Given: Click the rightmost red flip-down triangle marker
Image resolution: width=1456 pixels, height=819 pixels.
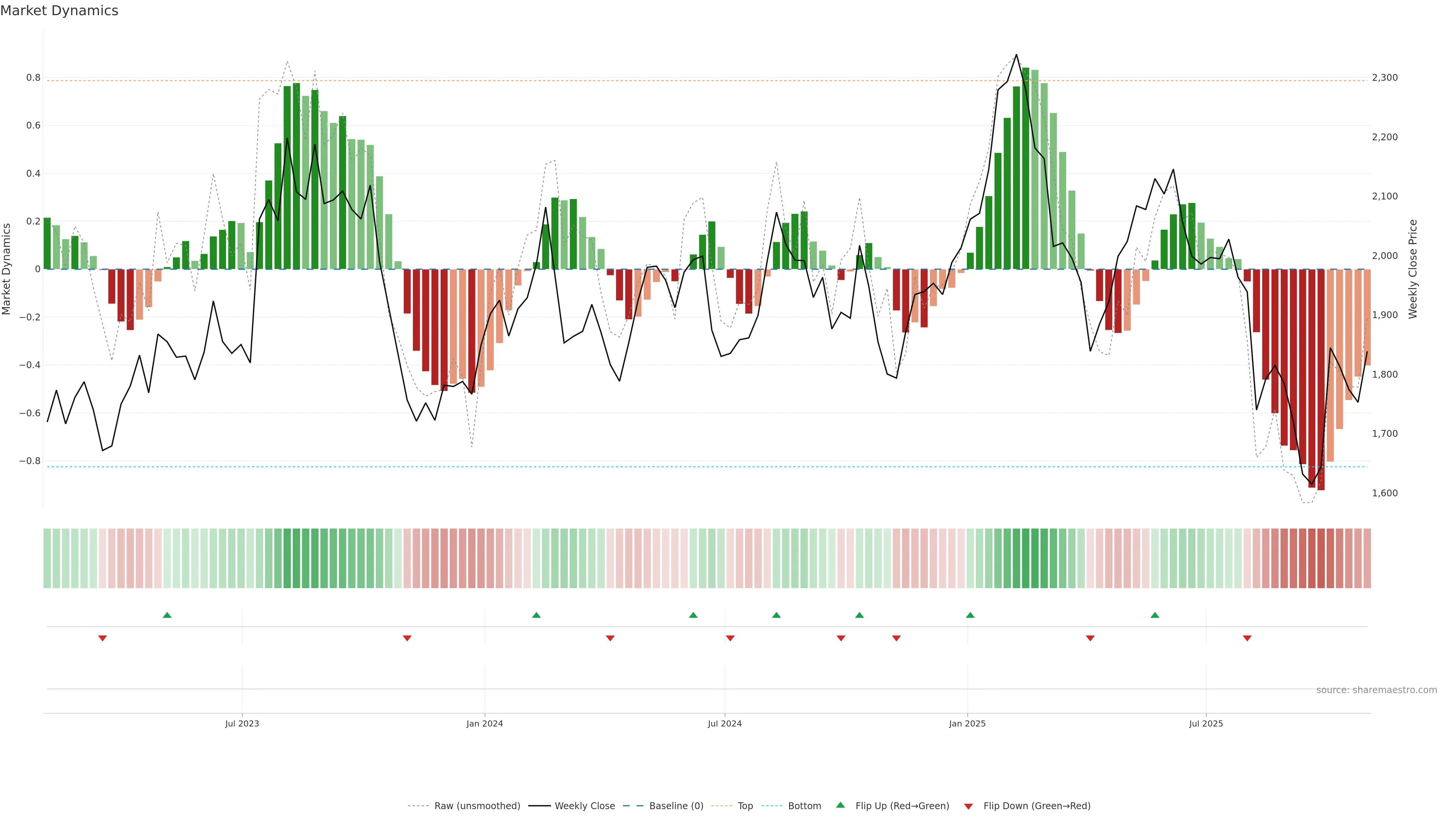Looking at the screenshot, I should pyautogui.click(x=1247, y=638).
